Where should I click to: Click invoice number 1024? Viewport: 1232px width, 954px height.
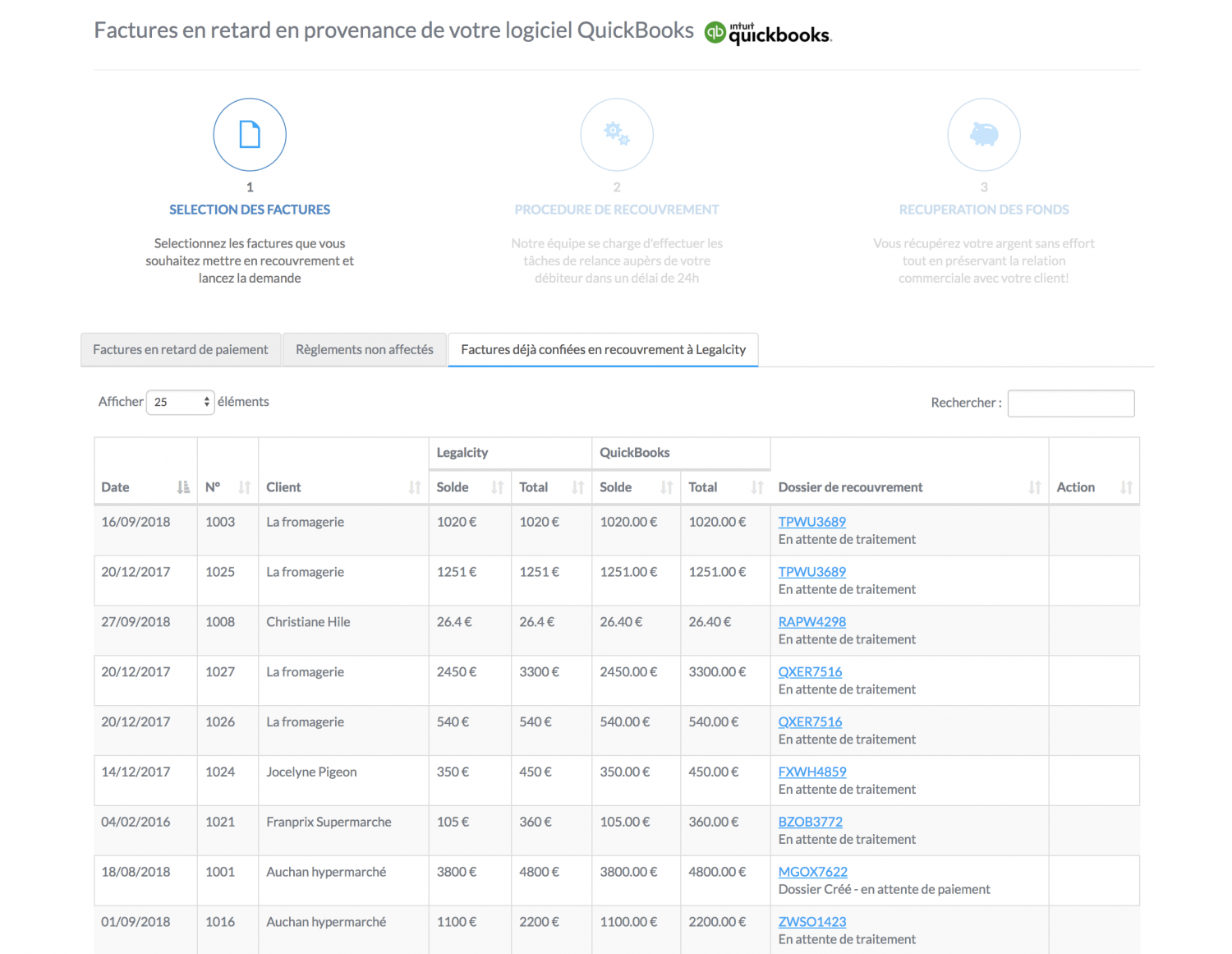pyautogui.click(x=220, y=772)
